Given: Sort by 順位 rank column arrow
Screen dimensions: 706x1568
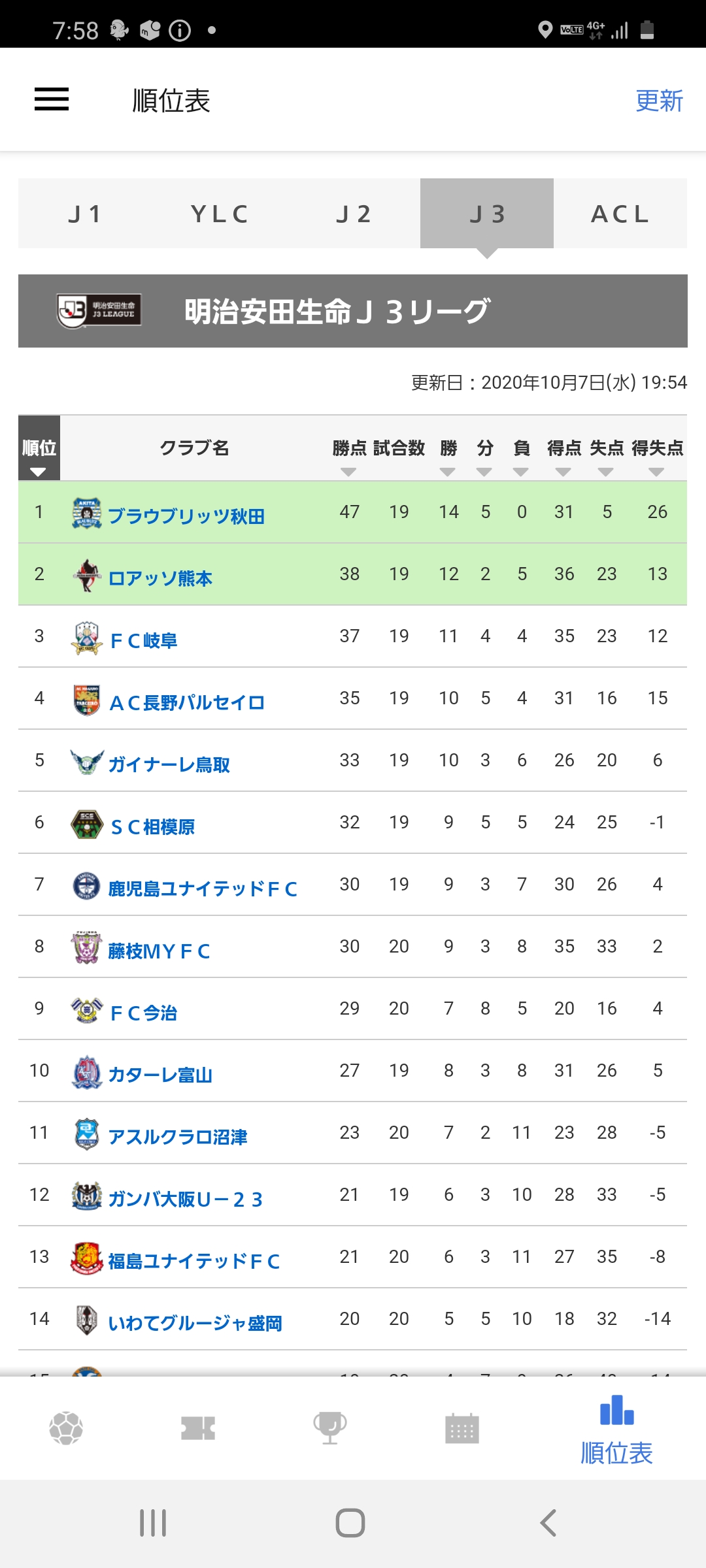Looking at the screenshot, I should [x=38, y=472].
